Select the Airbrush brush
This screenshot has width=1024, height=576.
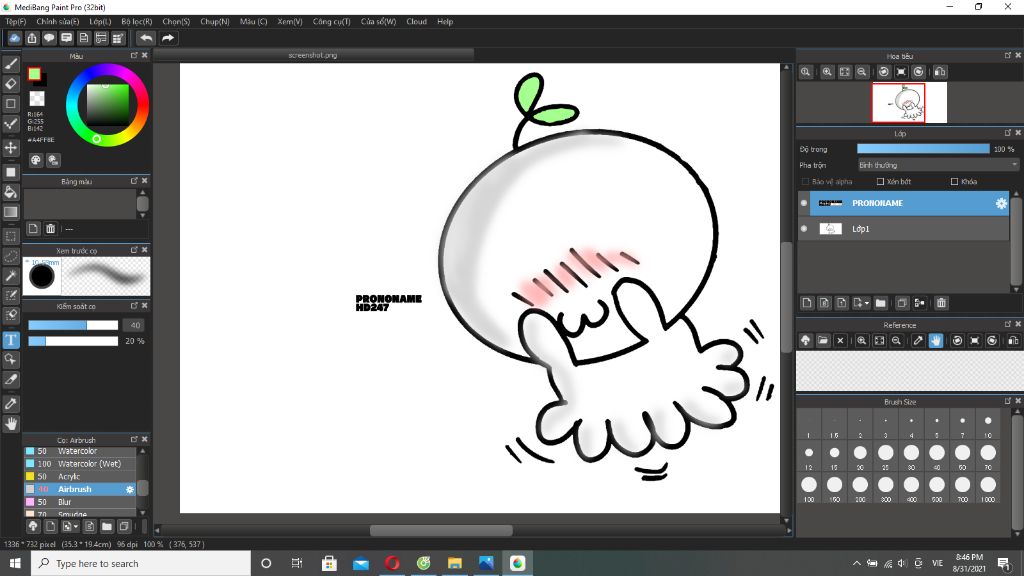(80, 489)
